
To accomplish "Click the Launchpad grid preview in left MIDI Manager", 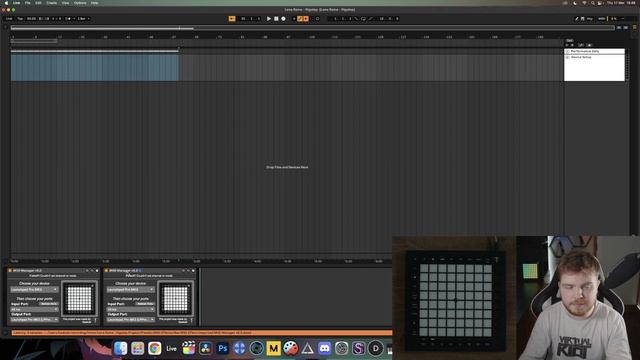I will (x=79, y=299).
